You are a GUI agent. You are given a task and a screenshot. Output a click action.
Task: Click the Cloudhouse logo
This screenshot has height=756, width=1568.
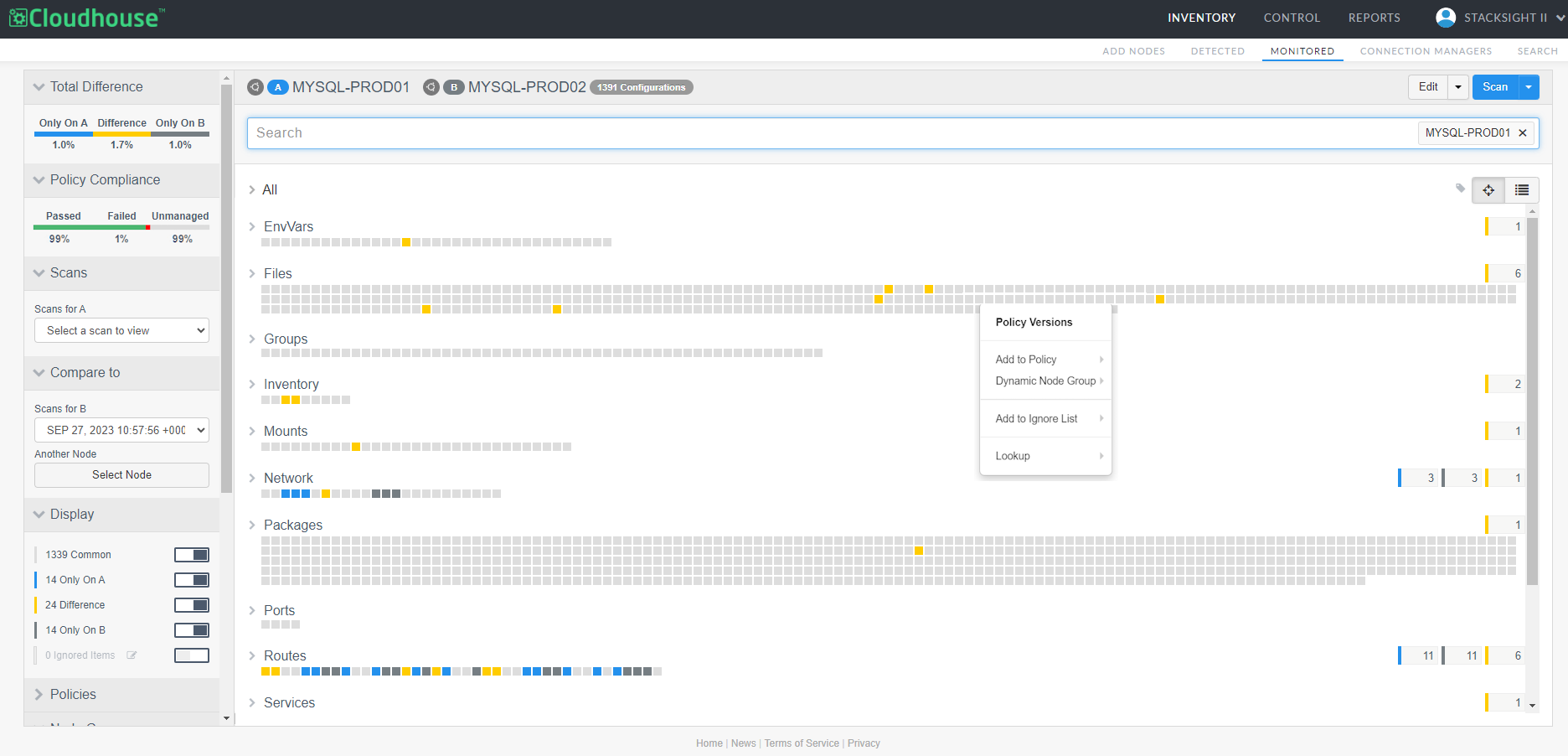click(87, 18)
